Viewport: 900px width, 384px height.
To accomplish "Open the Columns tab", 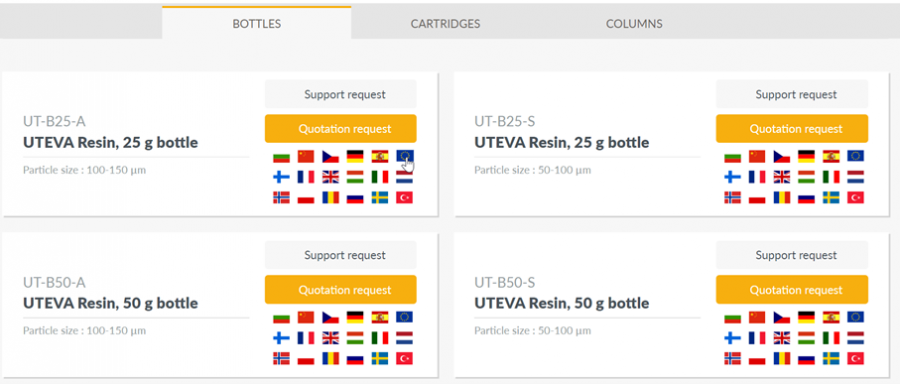I will [634, 24].
